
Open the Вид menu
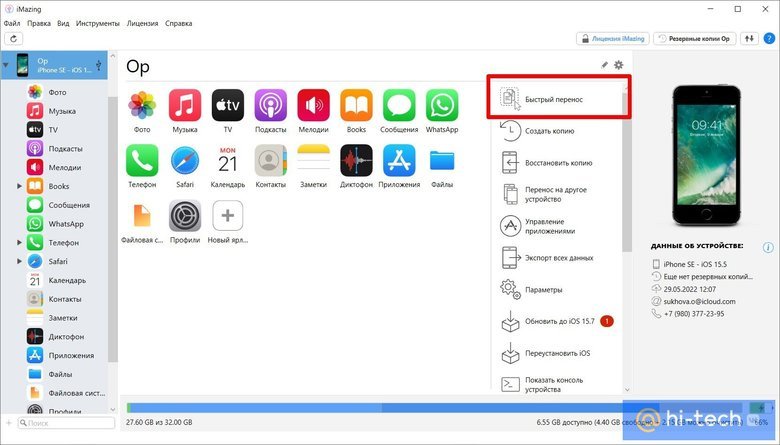point(63,23)
